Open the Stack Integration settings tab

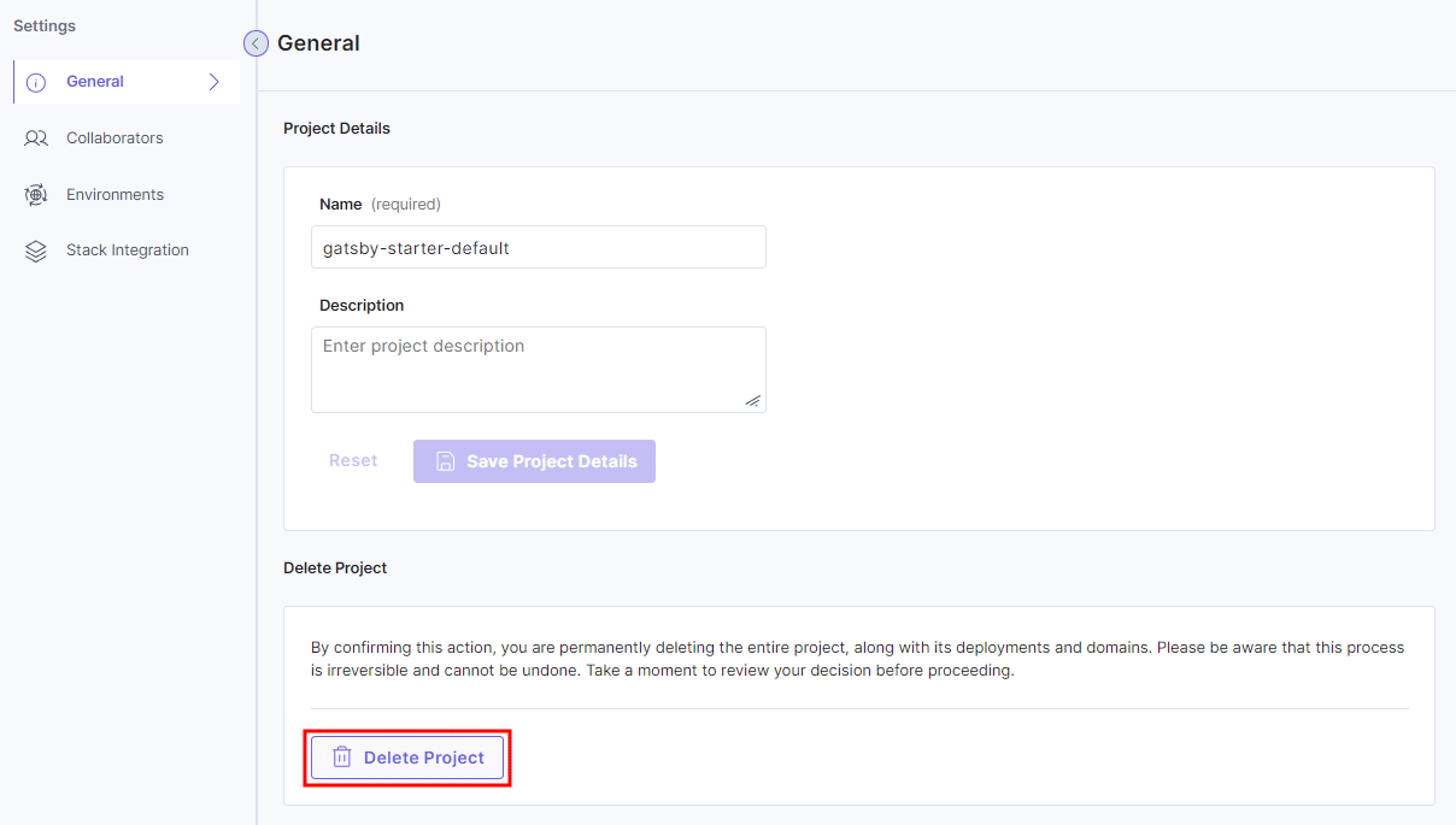point(126,250)
